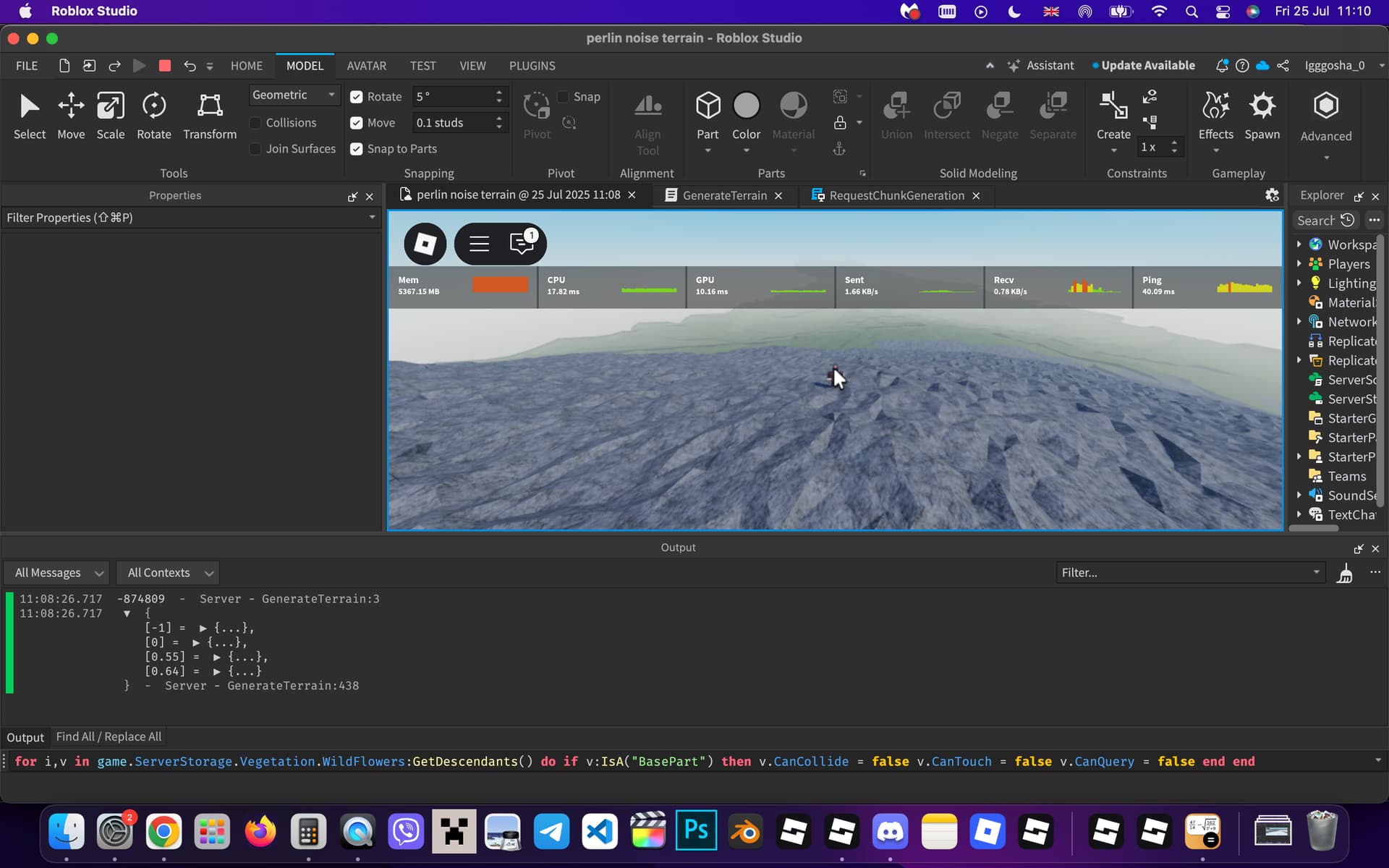
Task: Switch to the PLUGINS ribbon tab
Action: (532, 66)
